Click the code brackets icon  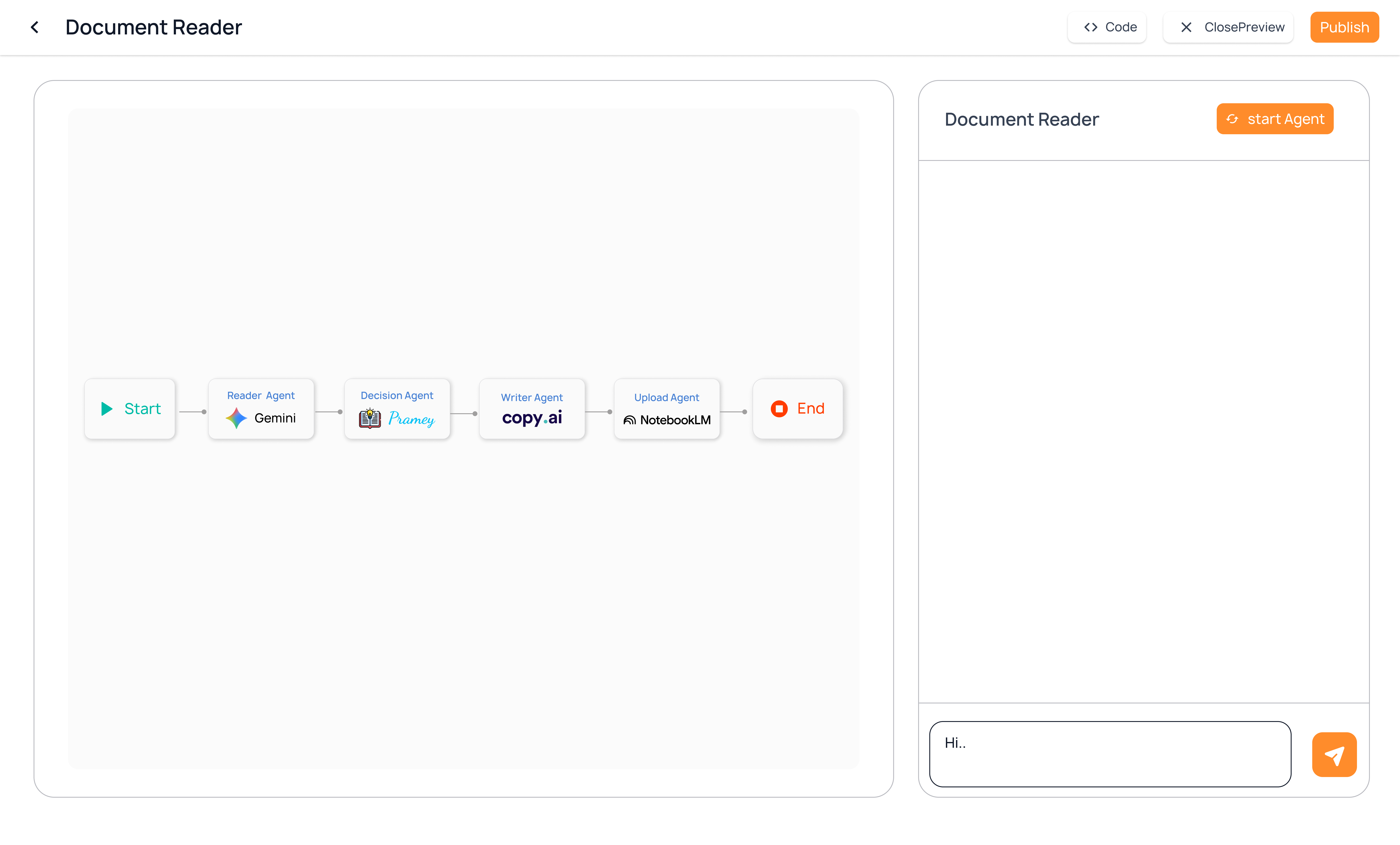(1090, 27)
